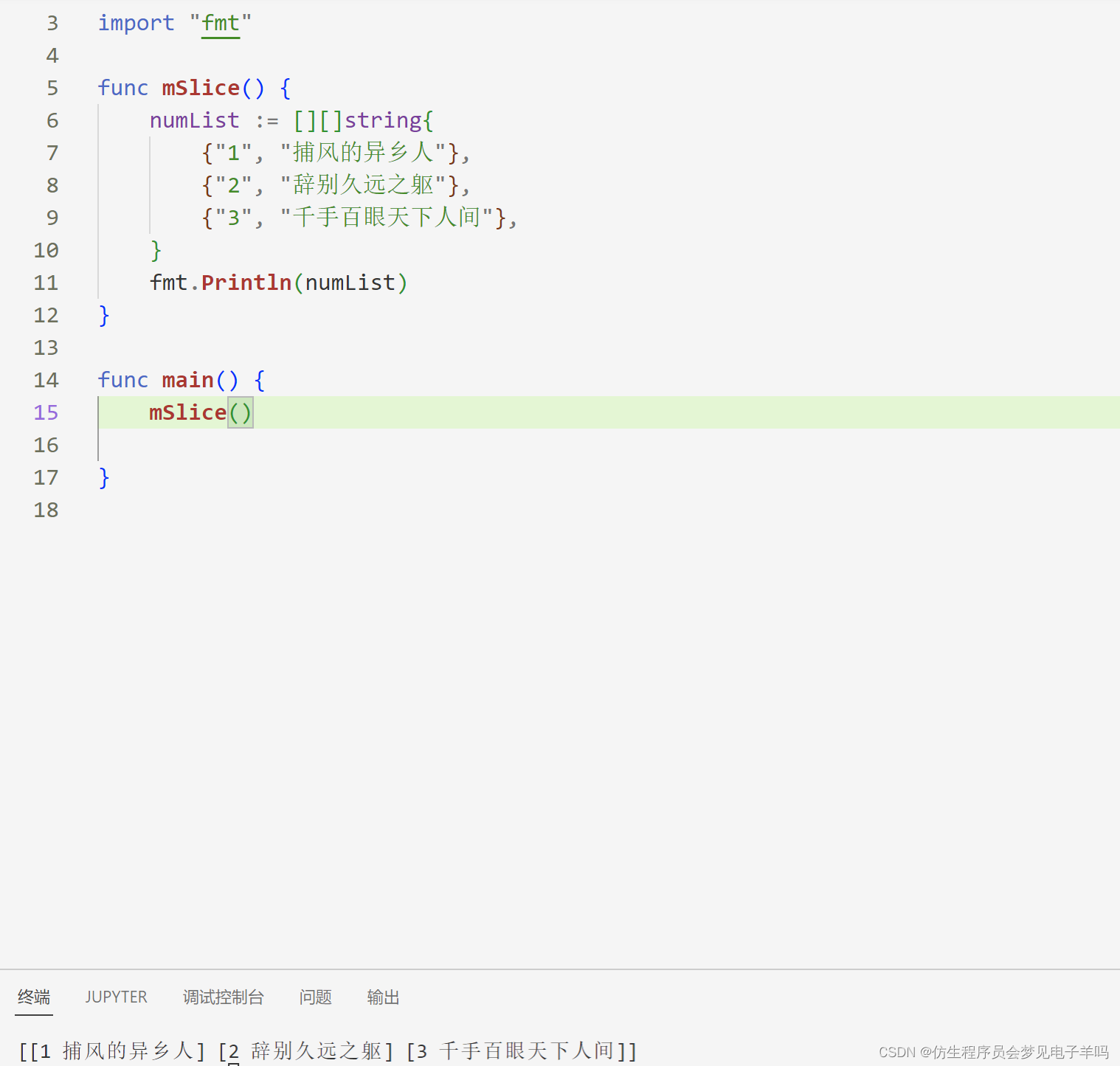Open the 输出 output tab

[383, 997]
